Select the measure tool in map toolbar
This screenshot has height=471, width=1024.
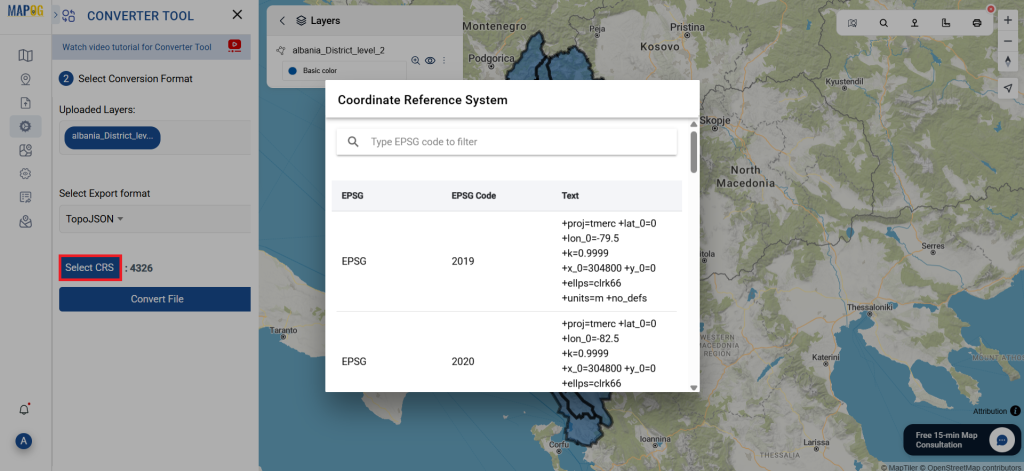click(946, 23)
